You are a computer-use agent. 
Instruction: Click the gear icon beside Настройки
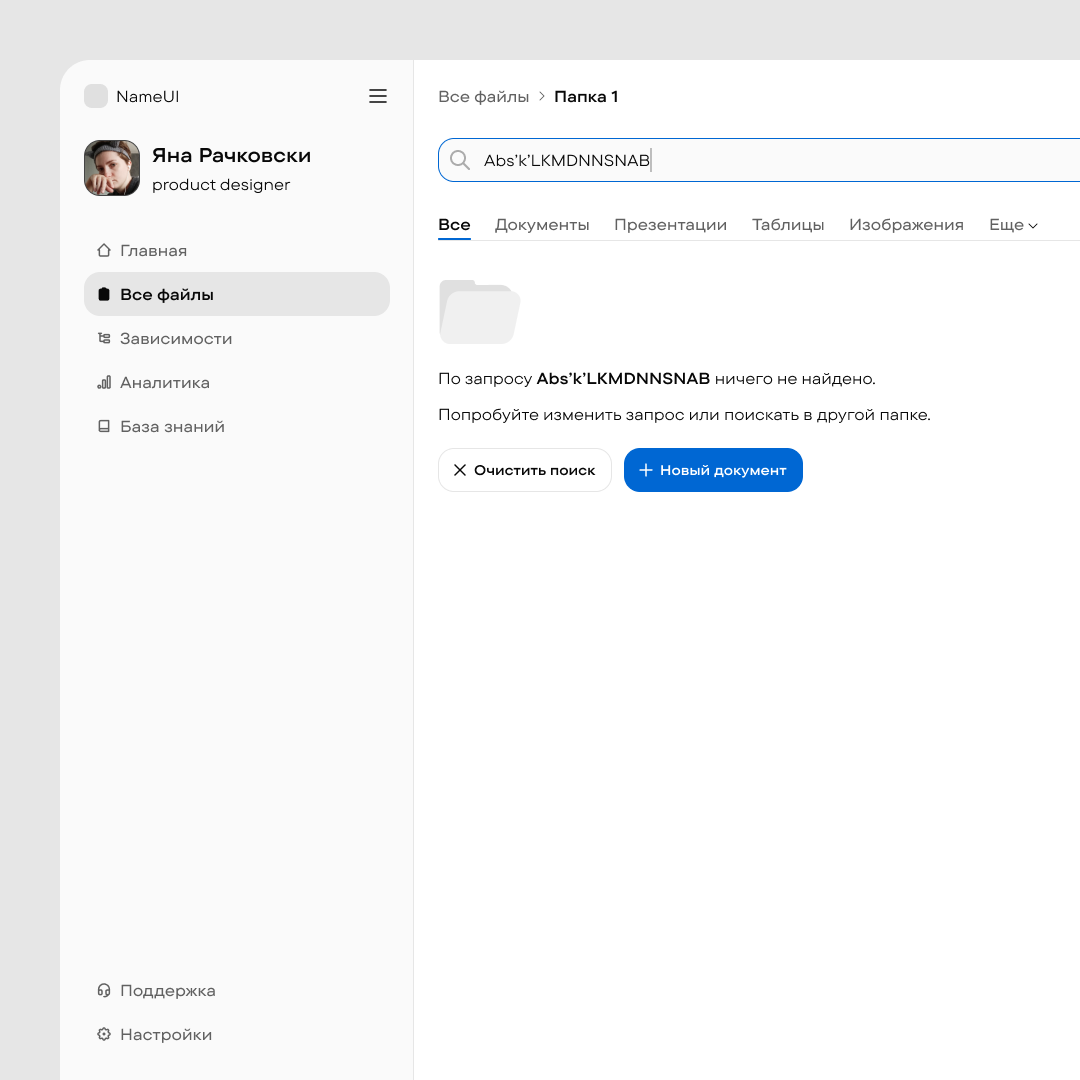pyautogui.click(x=104, y=1035)
